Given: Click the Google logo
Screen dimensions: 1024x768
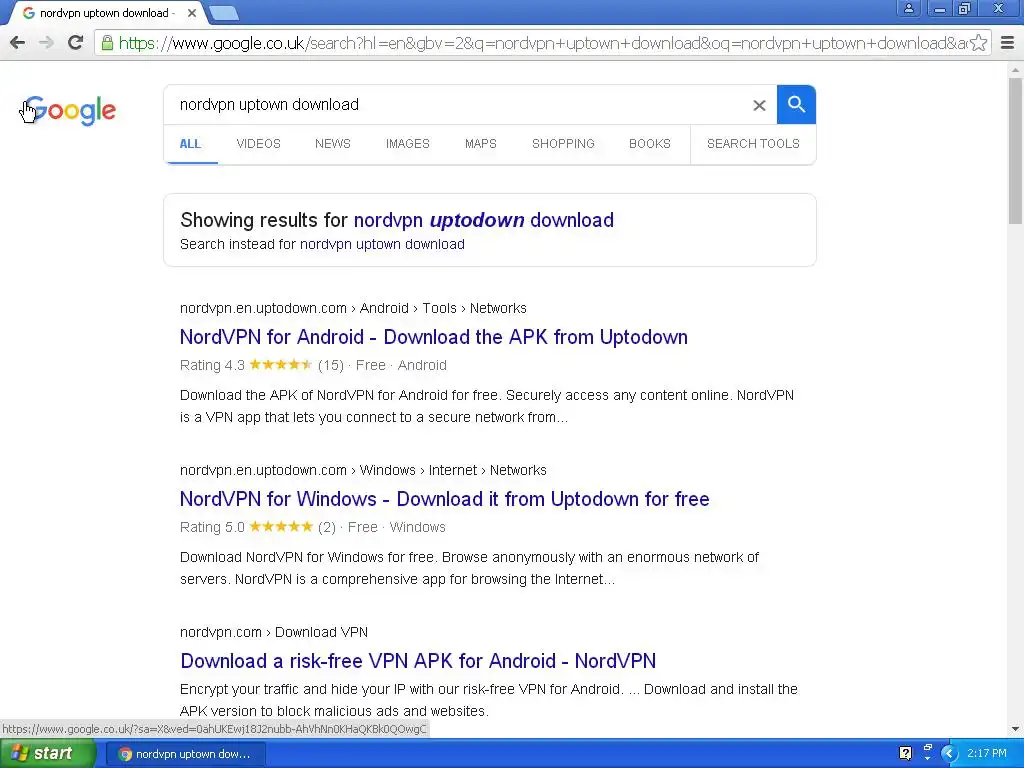Looking at the screenshot, I should (x=71, y=110).
